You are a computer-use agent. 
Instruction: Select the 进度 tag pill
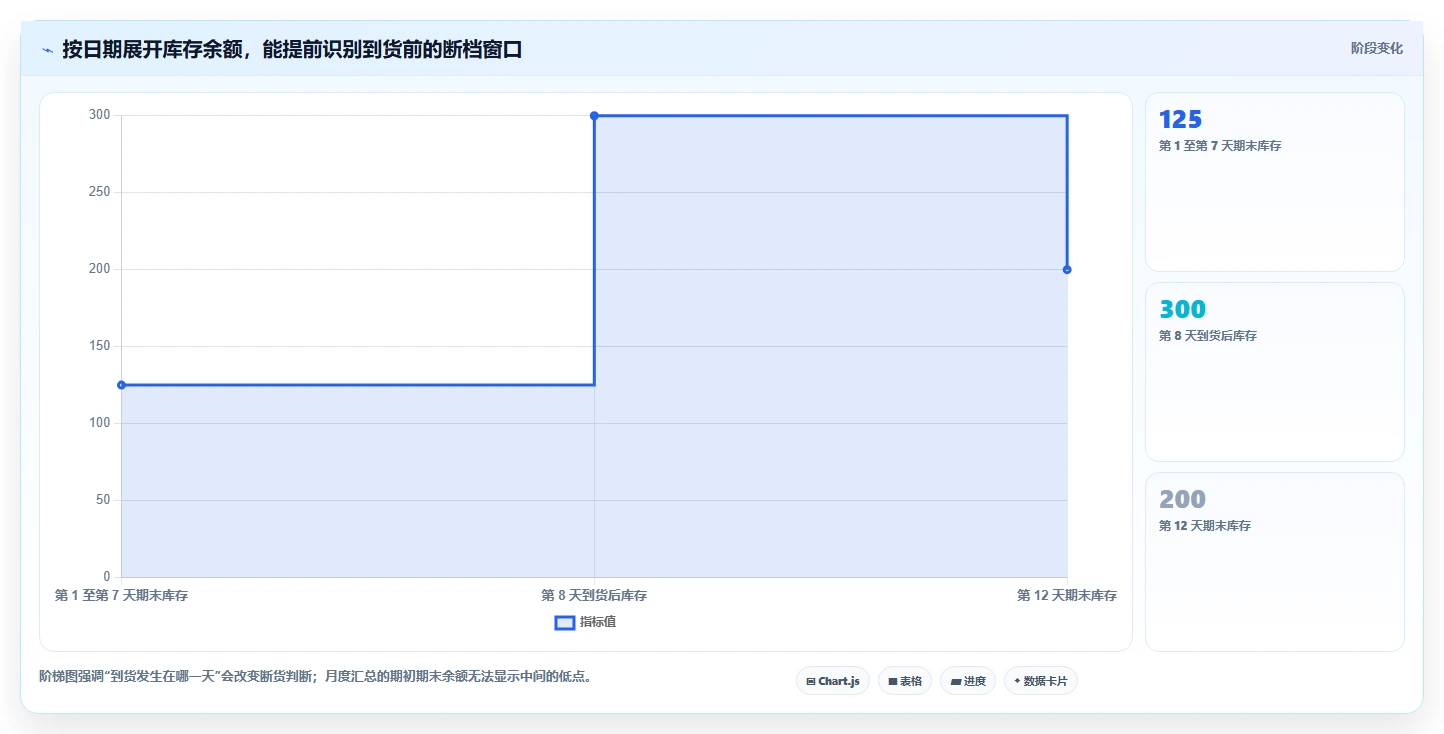968,681
